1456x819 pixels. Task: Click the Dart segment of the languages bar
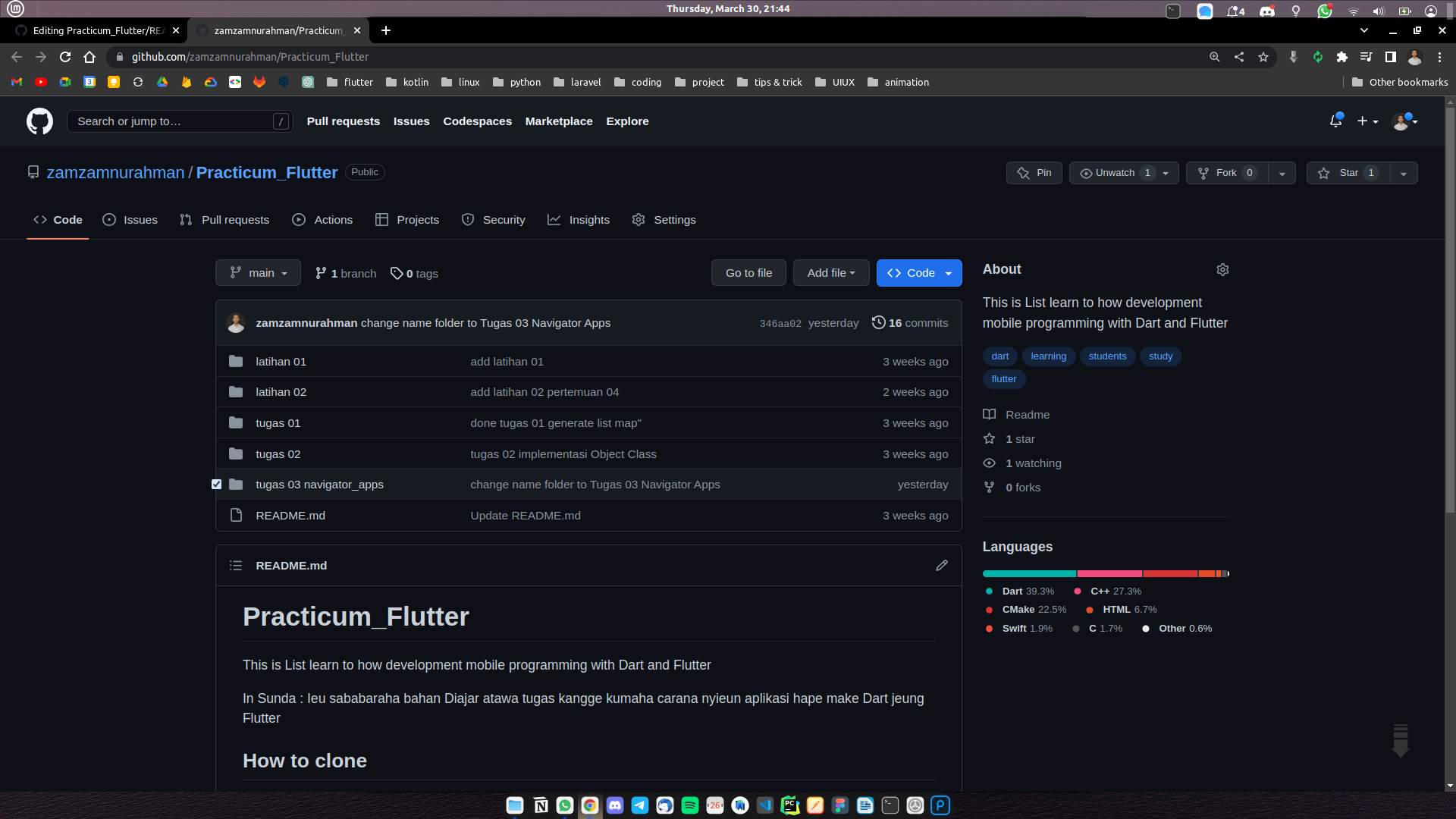coord(1028,573)
